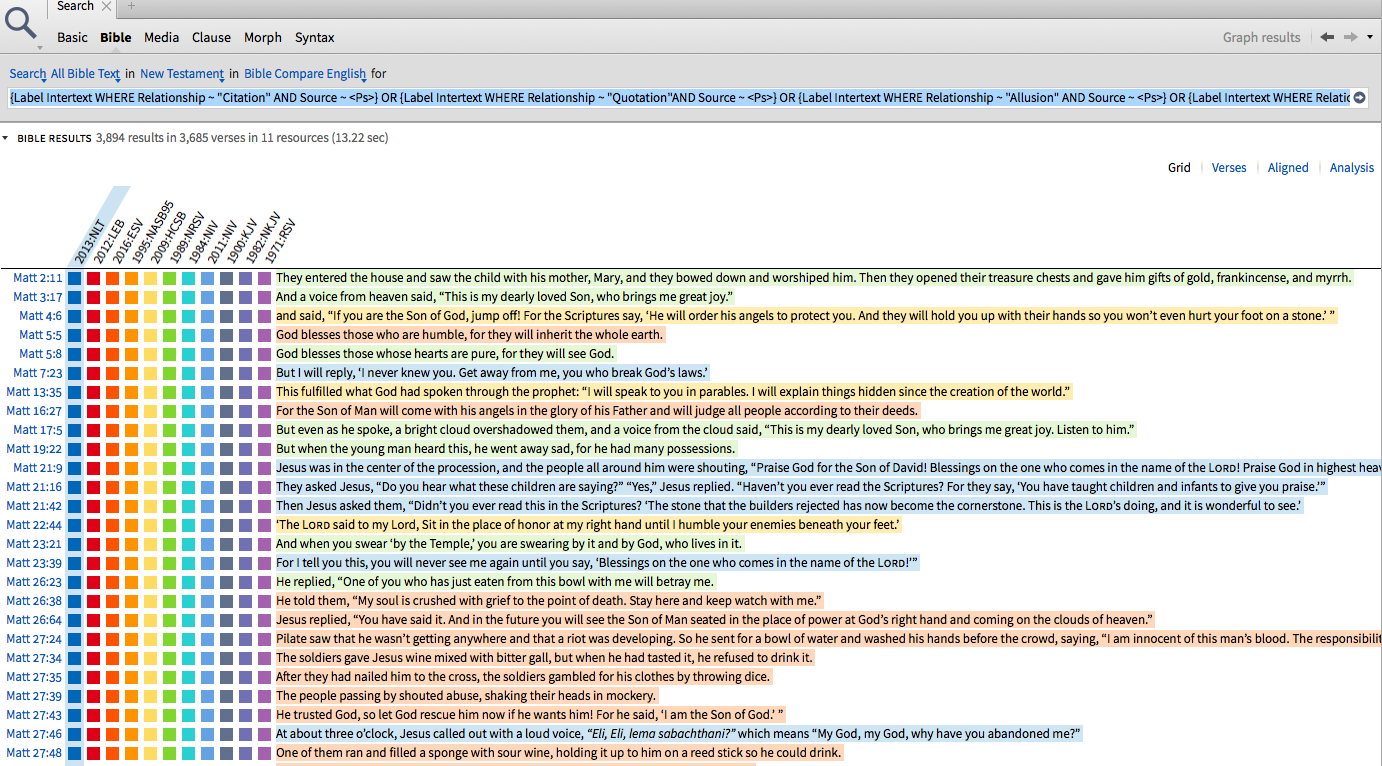Switch to the Verses view
The height and width of the screenshot is (766, 1382).
(x=1229, y=167)
